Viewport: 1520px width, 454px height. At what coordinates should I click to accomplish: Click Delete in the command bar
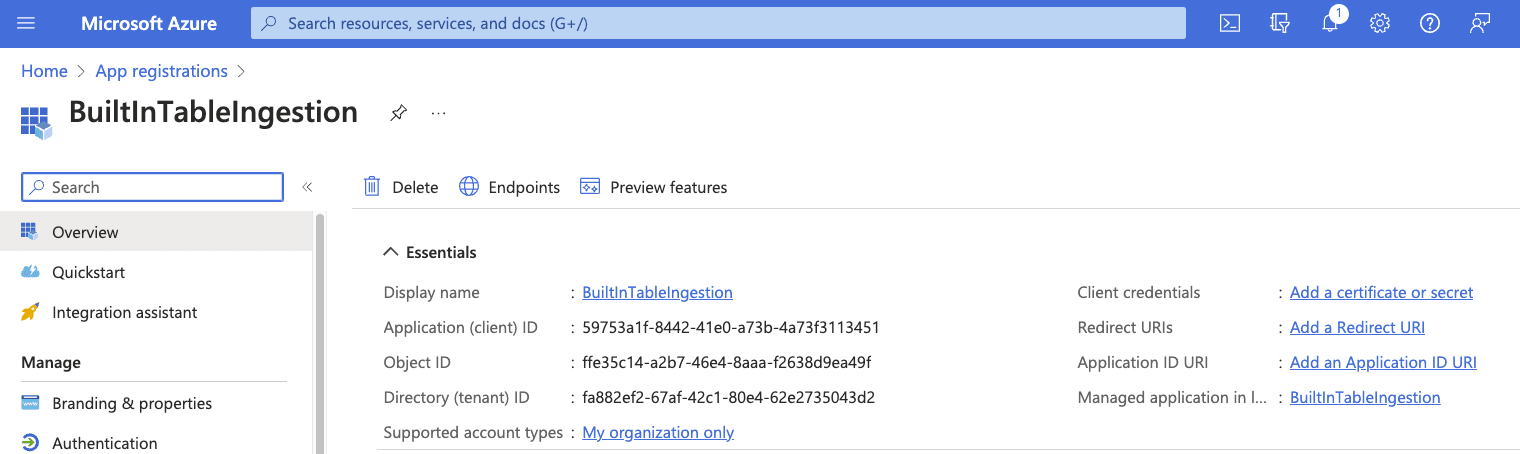pyautogui.click(x=401, y=187)
